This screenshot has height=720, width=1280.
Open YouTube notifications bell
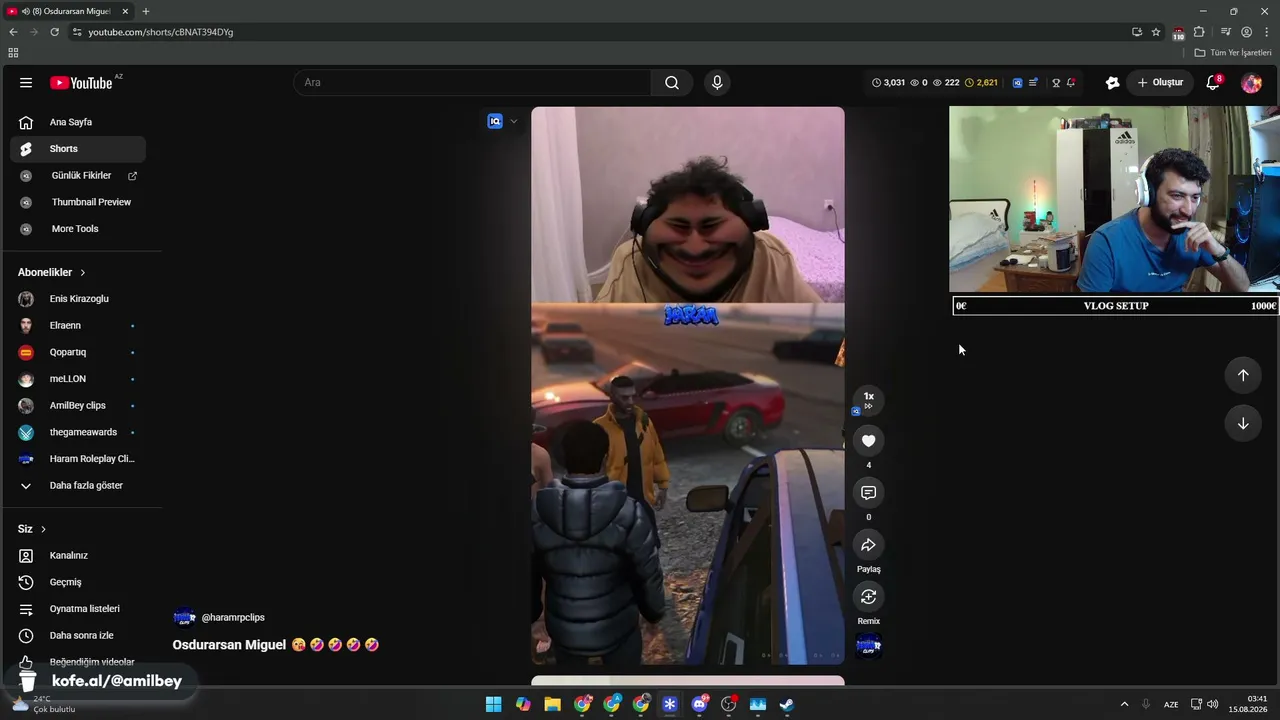click(x=1213, y=83)
